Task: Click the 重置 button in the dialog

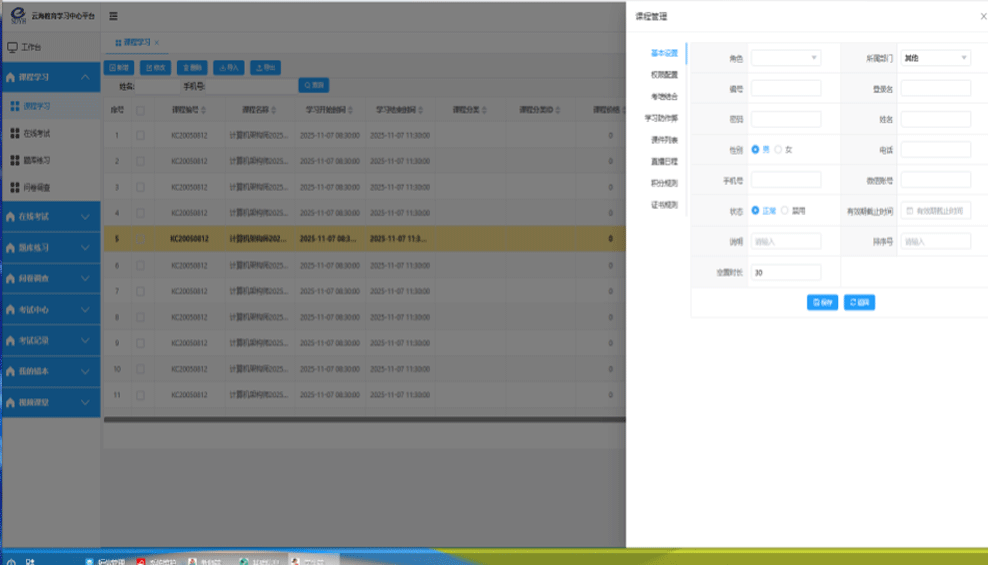Action: coord(859,302)
